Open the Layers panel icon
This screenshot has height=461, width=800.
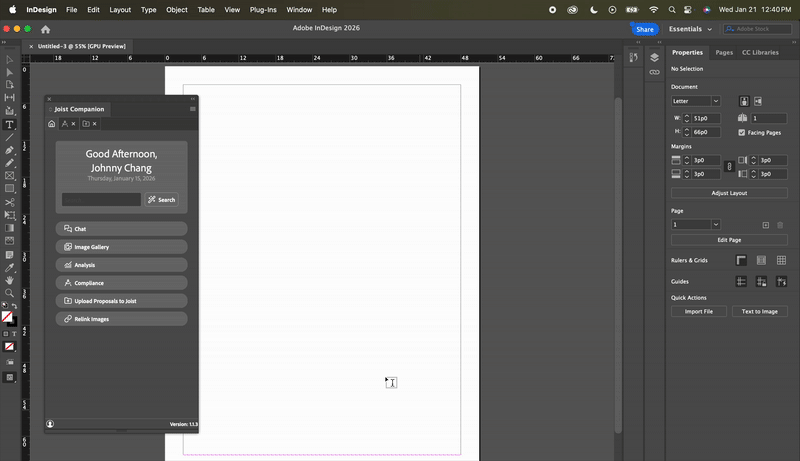pyautogui.click(x=654, y=58)
